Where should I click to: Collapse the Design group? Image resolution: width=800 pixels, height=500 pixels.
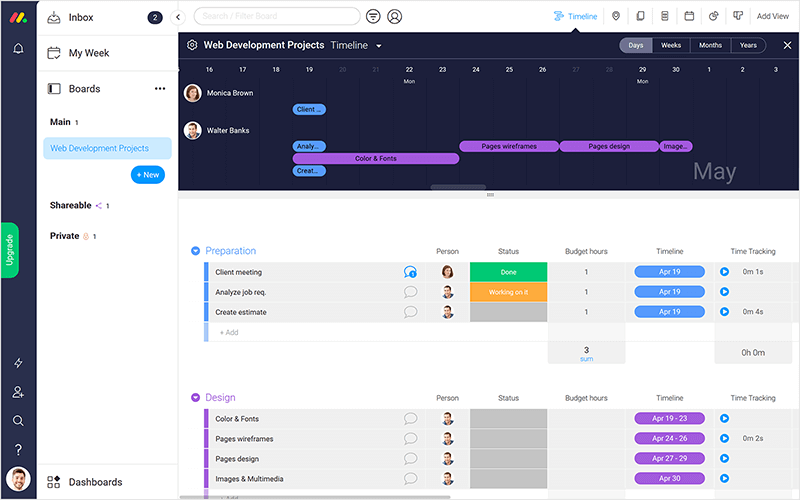pyautogui.click(x=195, y=398)
